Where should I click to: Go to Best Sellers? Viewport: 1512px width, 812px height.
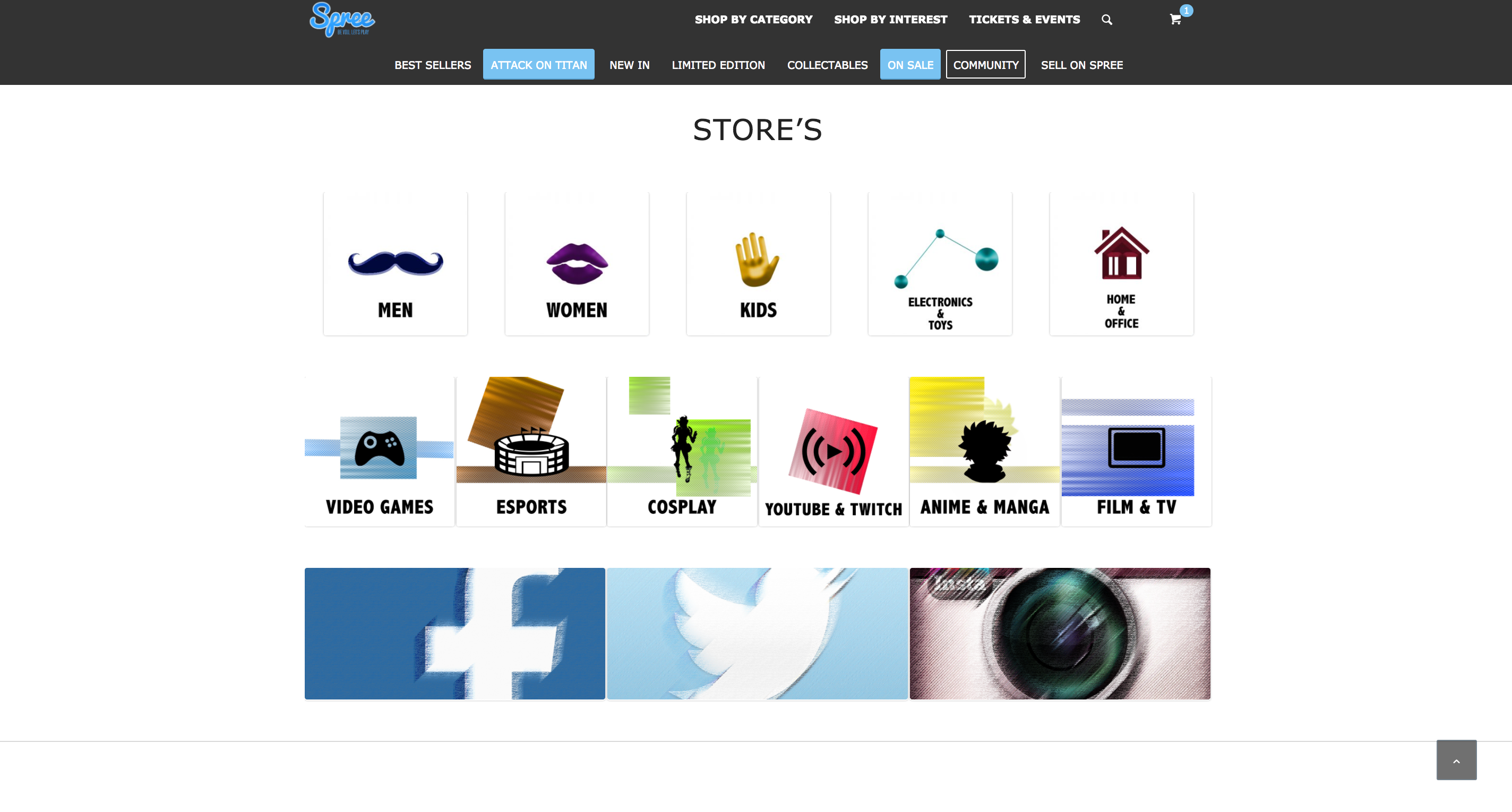(433, 65)
